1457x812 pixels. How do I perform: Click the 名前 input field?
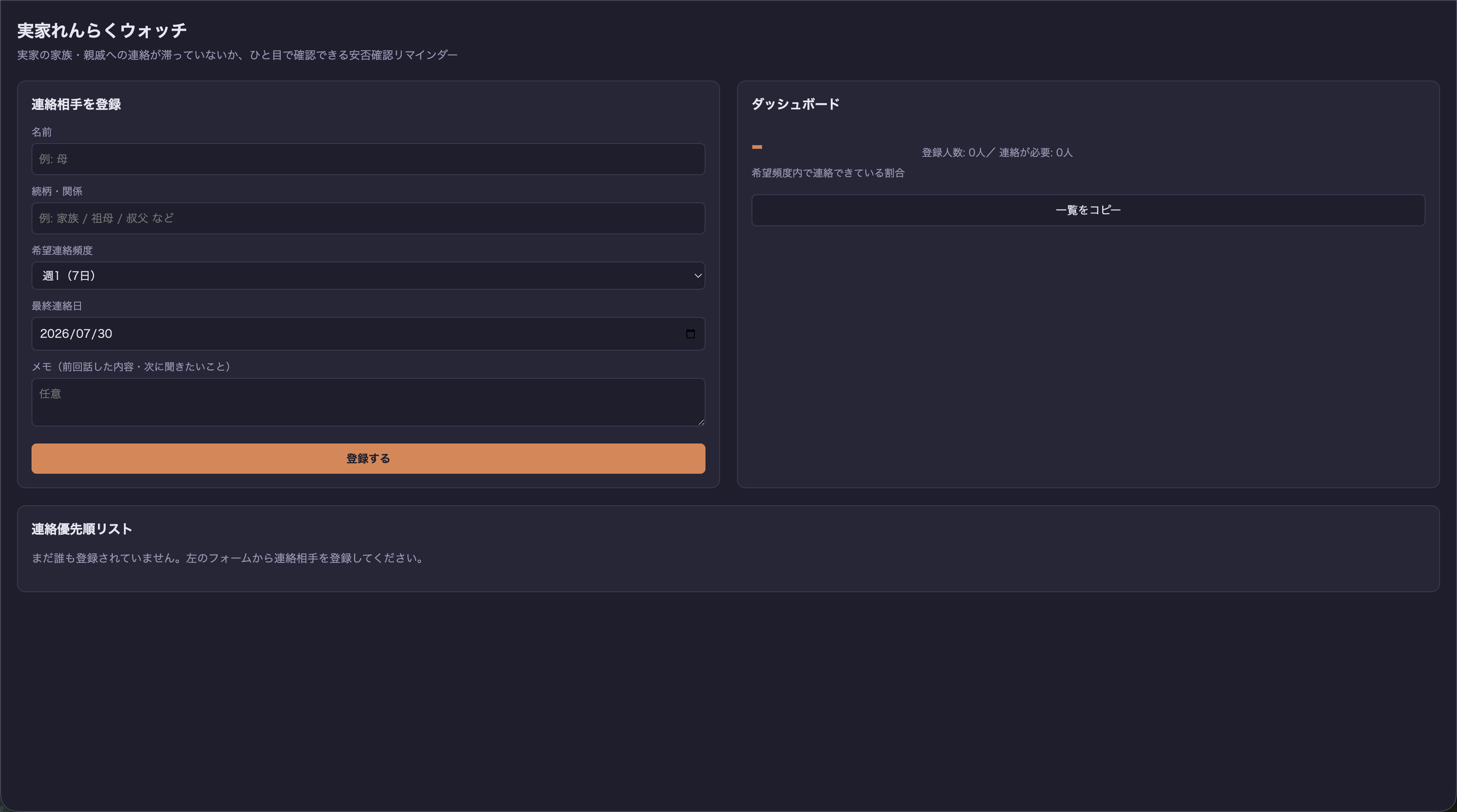(368, 159)
